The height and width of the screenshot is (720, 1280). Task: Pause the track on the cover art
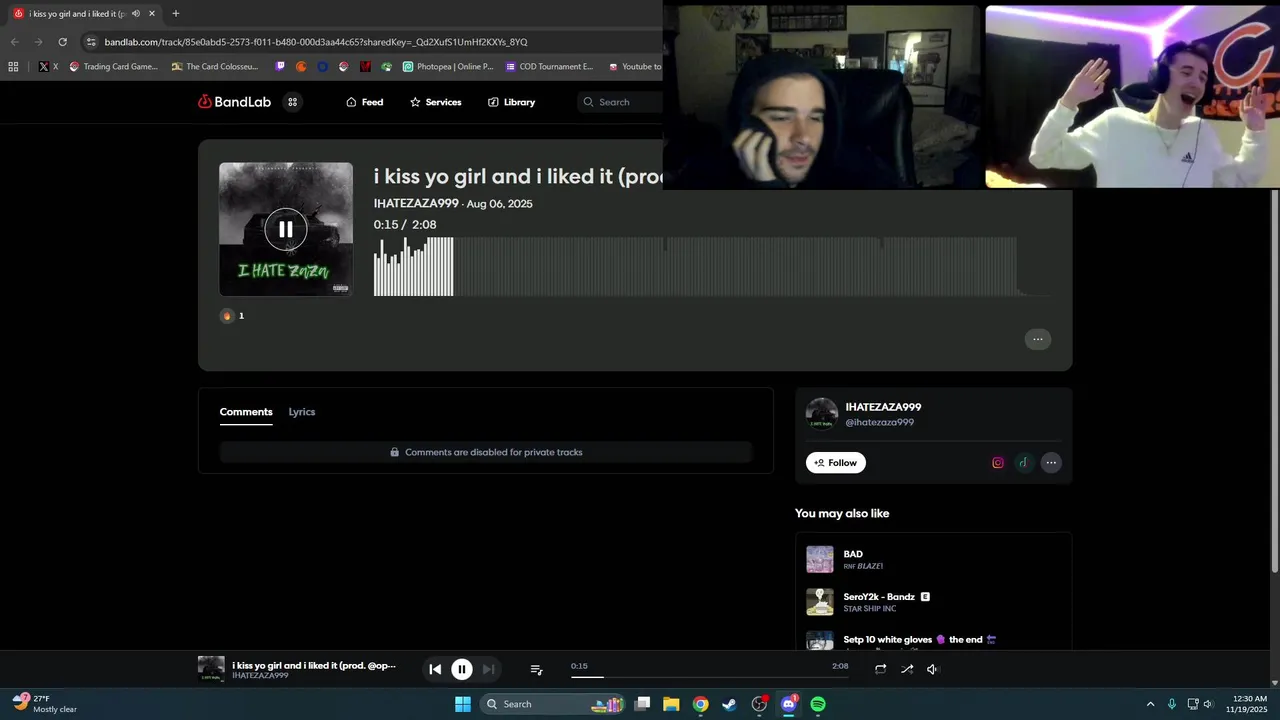pos(286,229)
